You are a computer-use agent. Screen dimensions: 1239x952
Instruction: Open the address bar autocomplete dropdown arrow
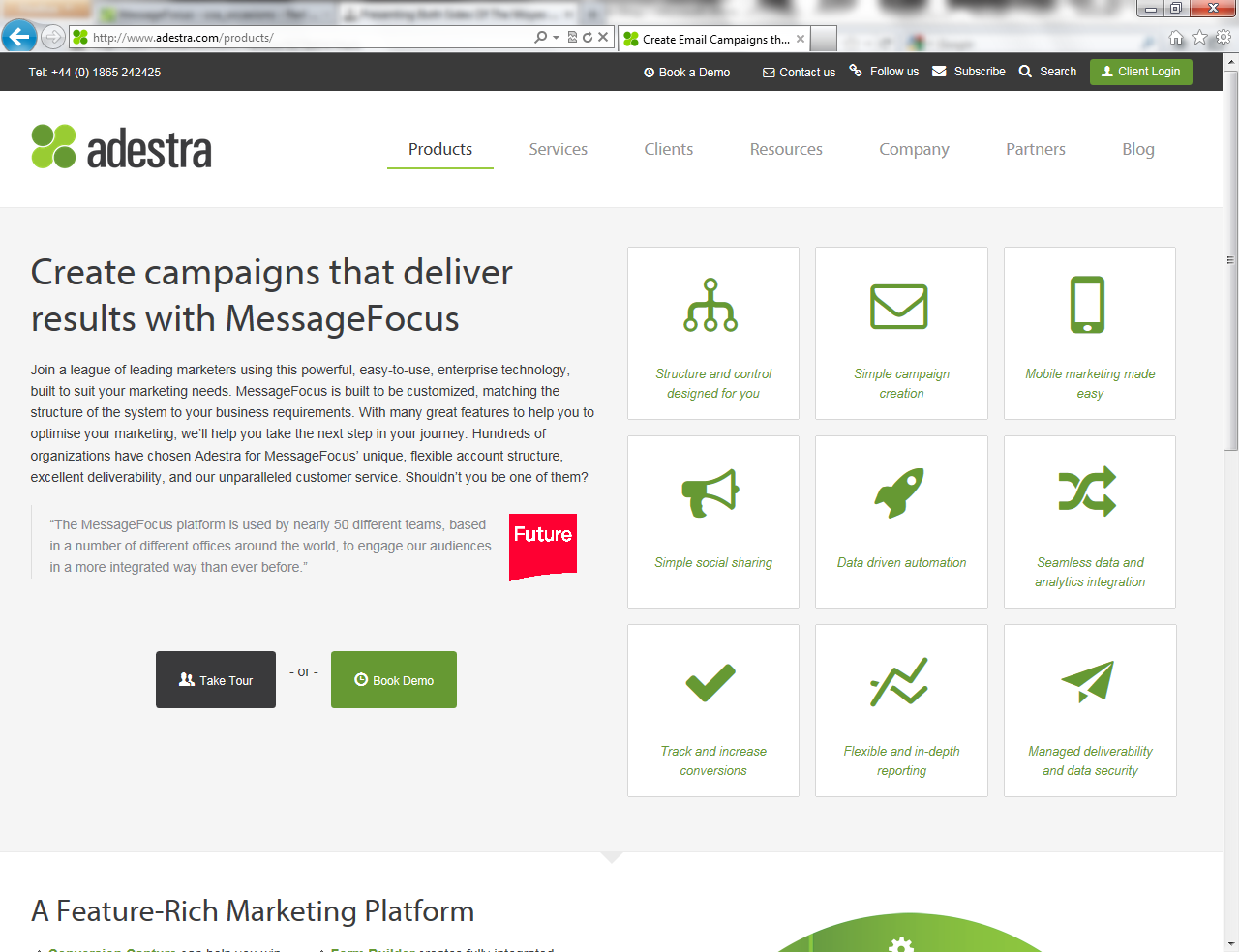point(556,38)
